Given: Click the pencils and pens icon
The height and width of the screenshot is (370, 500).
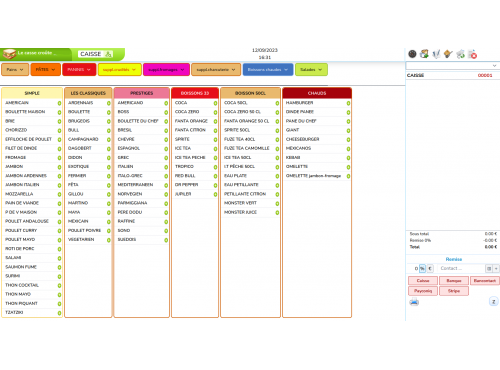Looking at the screenshot, I should point(436,54).
